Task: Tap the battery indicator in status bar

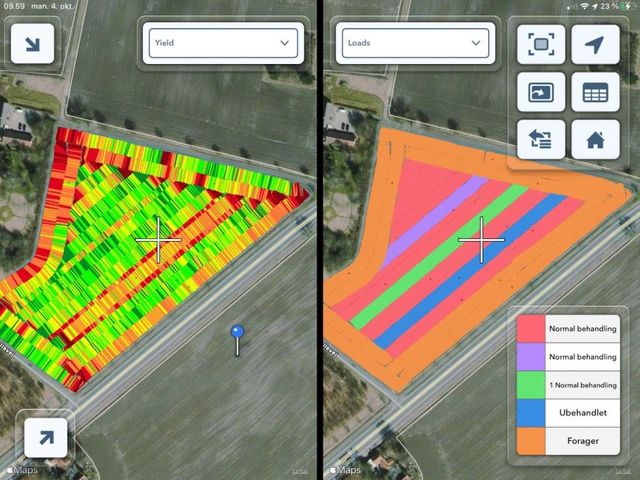Action: pos(627,6)
